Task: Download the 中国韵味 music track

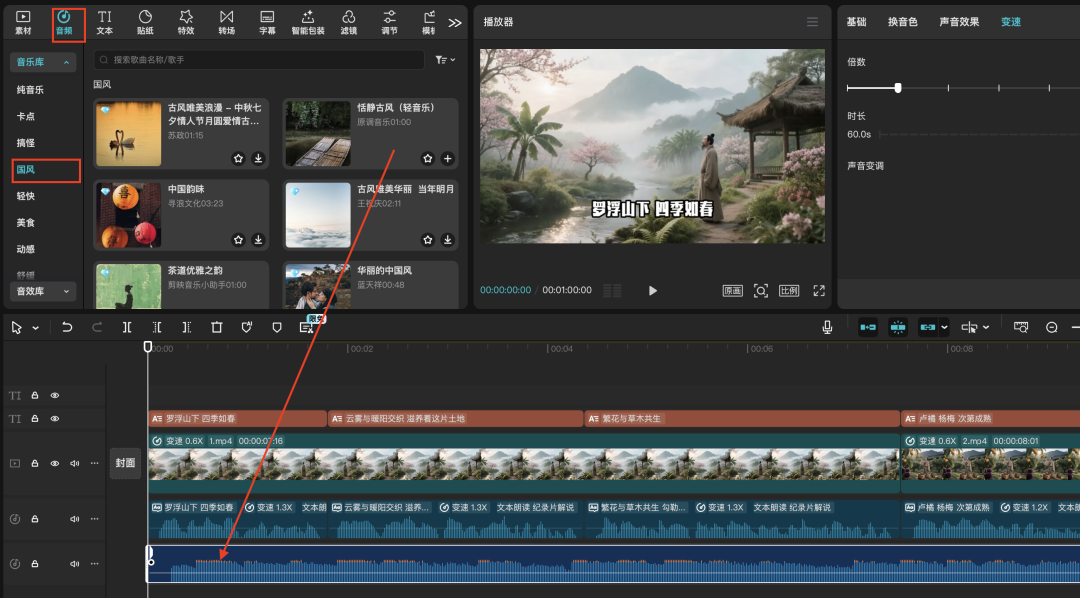Action: click(x=258, y=240)
